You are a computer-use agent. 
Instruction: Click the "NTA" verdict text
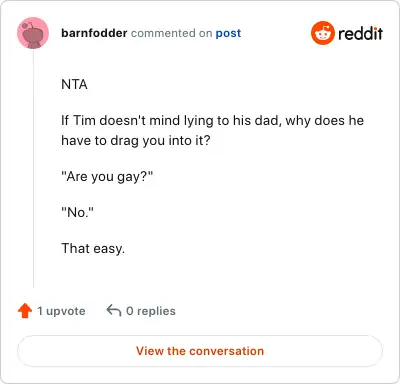tap(74, 84)
